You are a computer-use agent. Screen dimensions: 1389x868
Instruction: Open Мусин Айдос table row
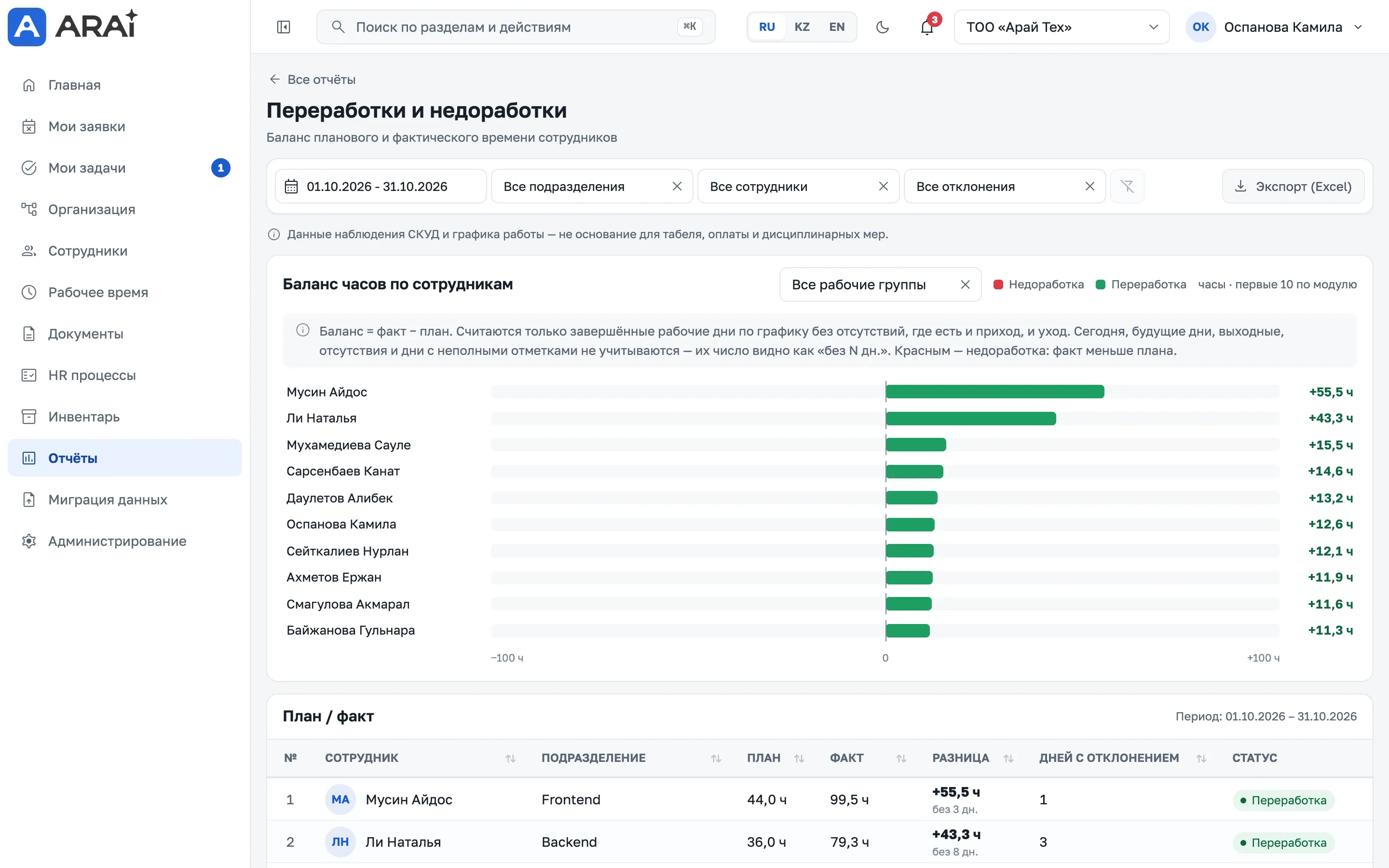pyautogui.click(x=819, y=800)
